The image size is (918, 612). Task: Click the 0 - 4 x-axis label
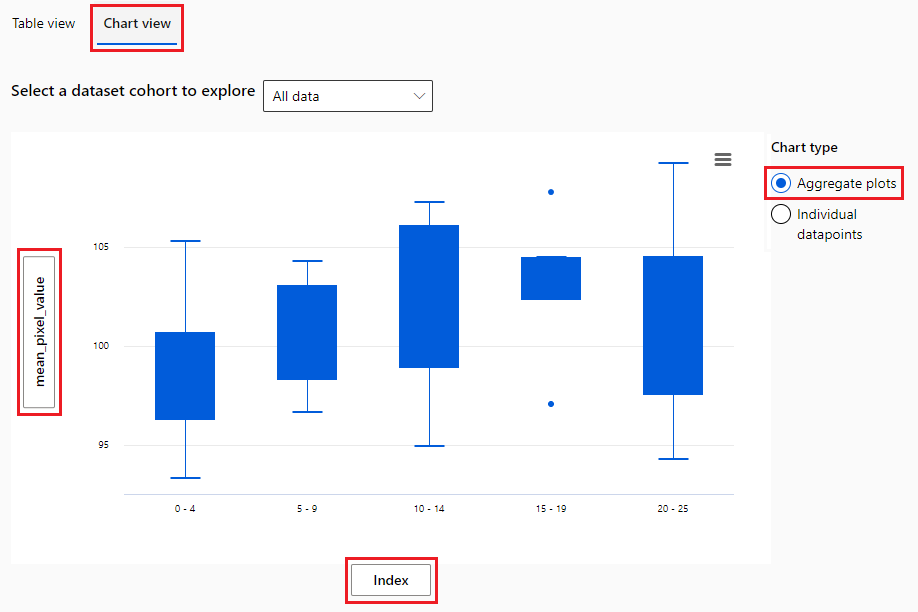click(185, 509)
